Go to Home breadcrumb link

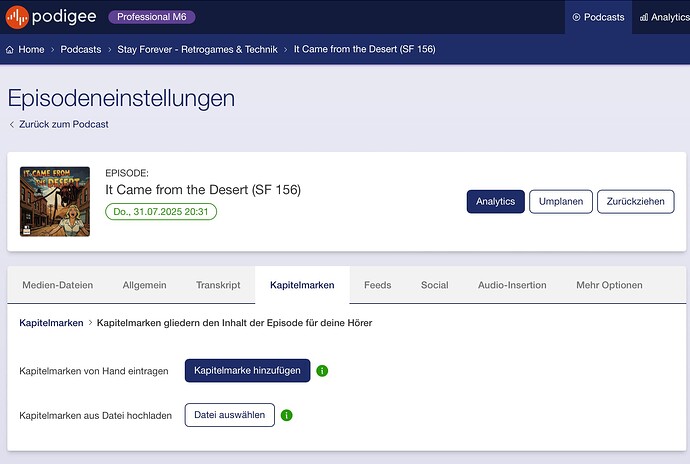pos(31,49)
